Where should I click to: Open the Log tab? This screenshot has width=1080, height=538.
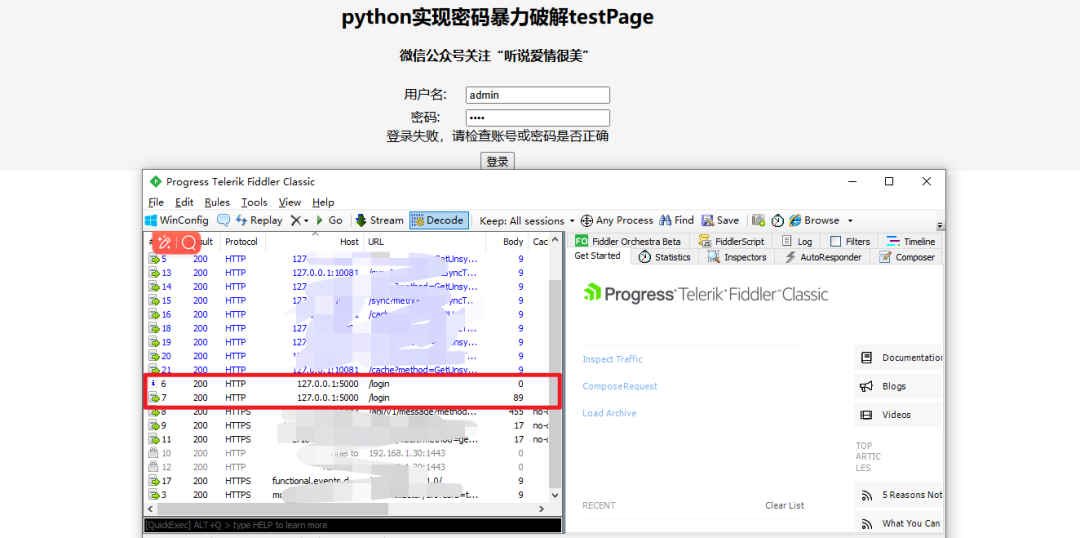tap(796, 241)
